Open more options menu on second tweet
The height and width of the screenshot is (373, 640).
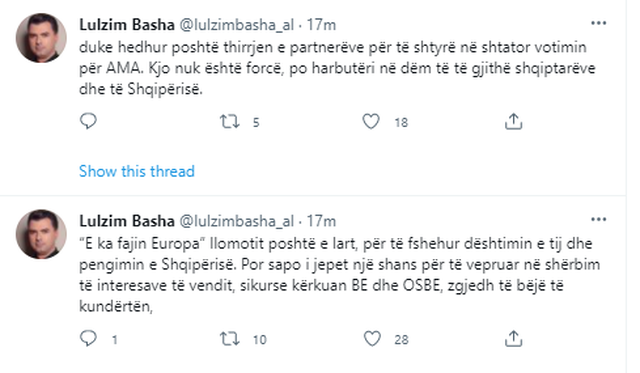point(598,220)
